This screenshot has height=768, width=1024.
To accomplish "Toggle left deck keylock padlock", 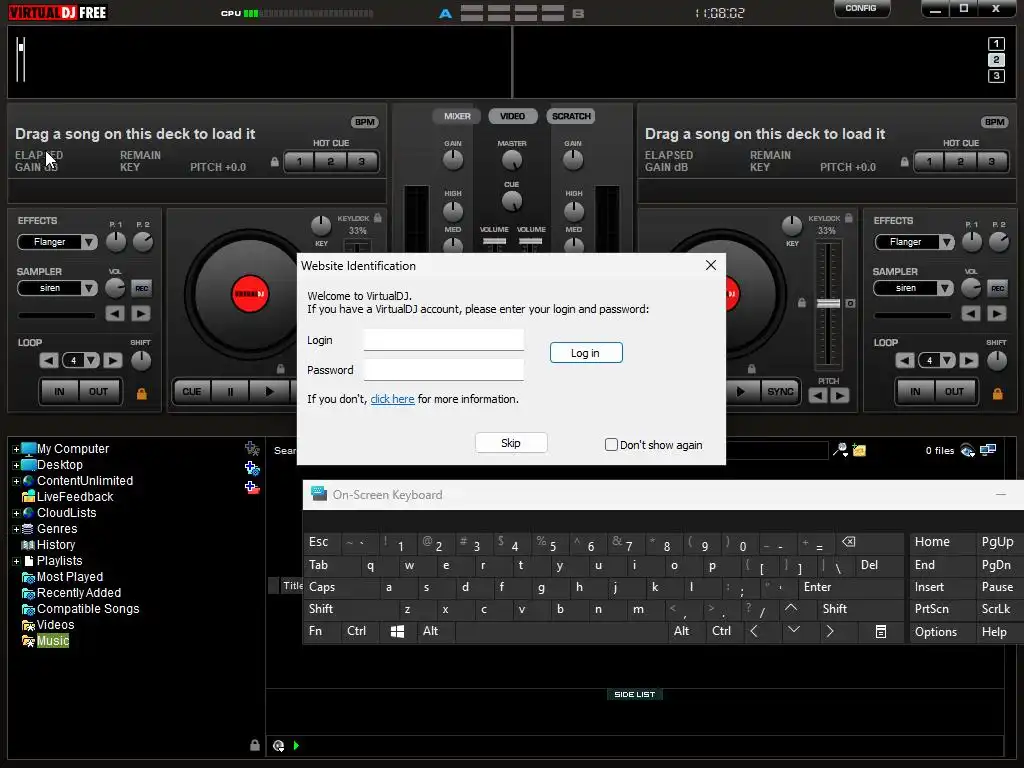I will (377, 218).
